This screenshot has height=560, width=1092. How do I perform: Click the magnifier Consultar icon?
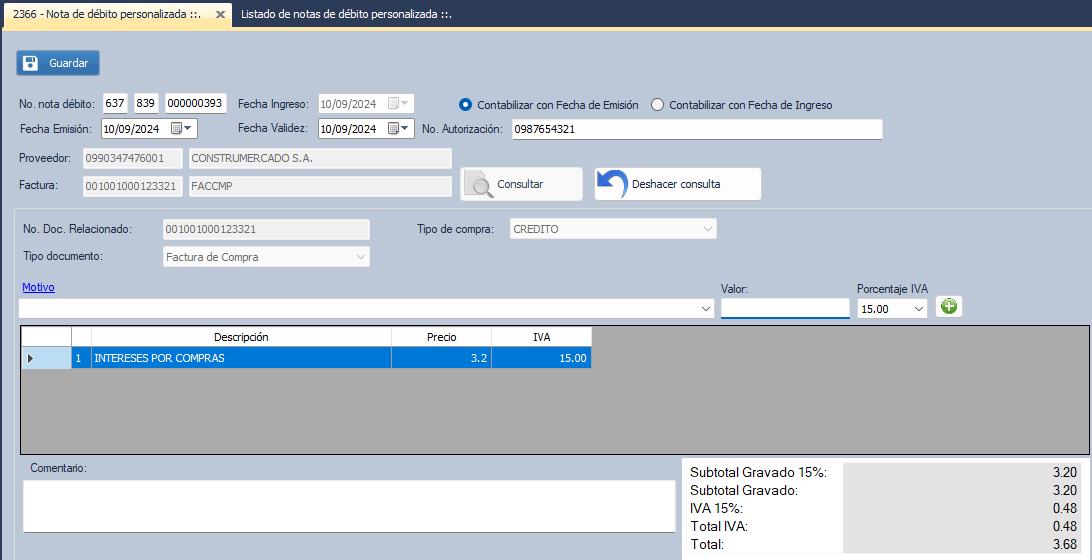(482, 185)
